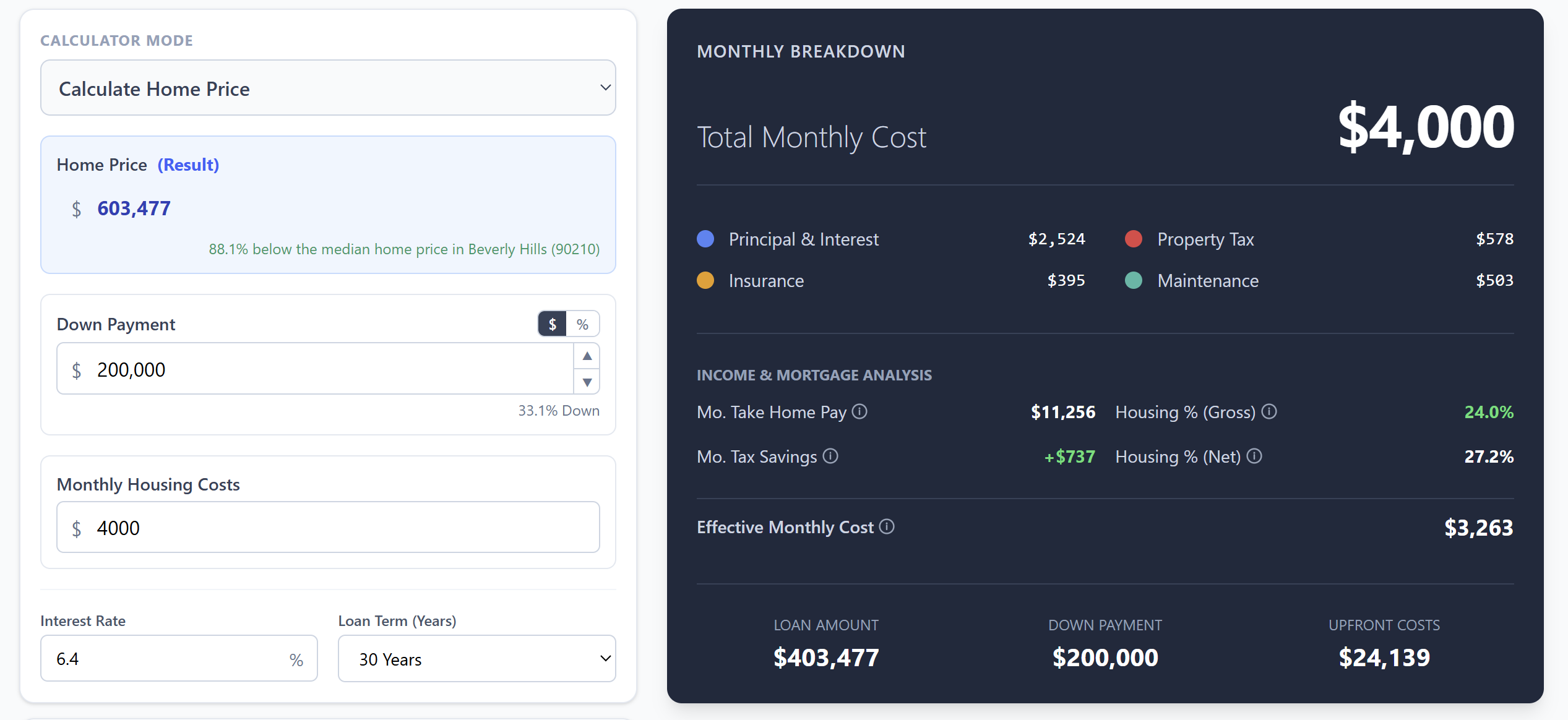Viewport: 1568px width, 720px height.
Task: Click the Beverly Hills median price comparison text
Action: coord(404,249)
